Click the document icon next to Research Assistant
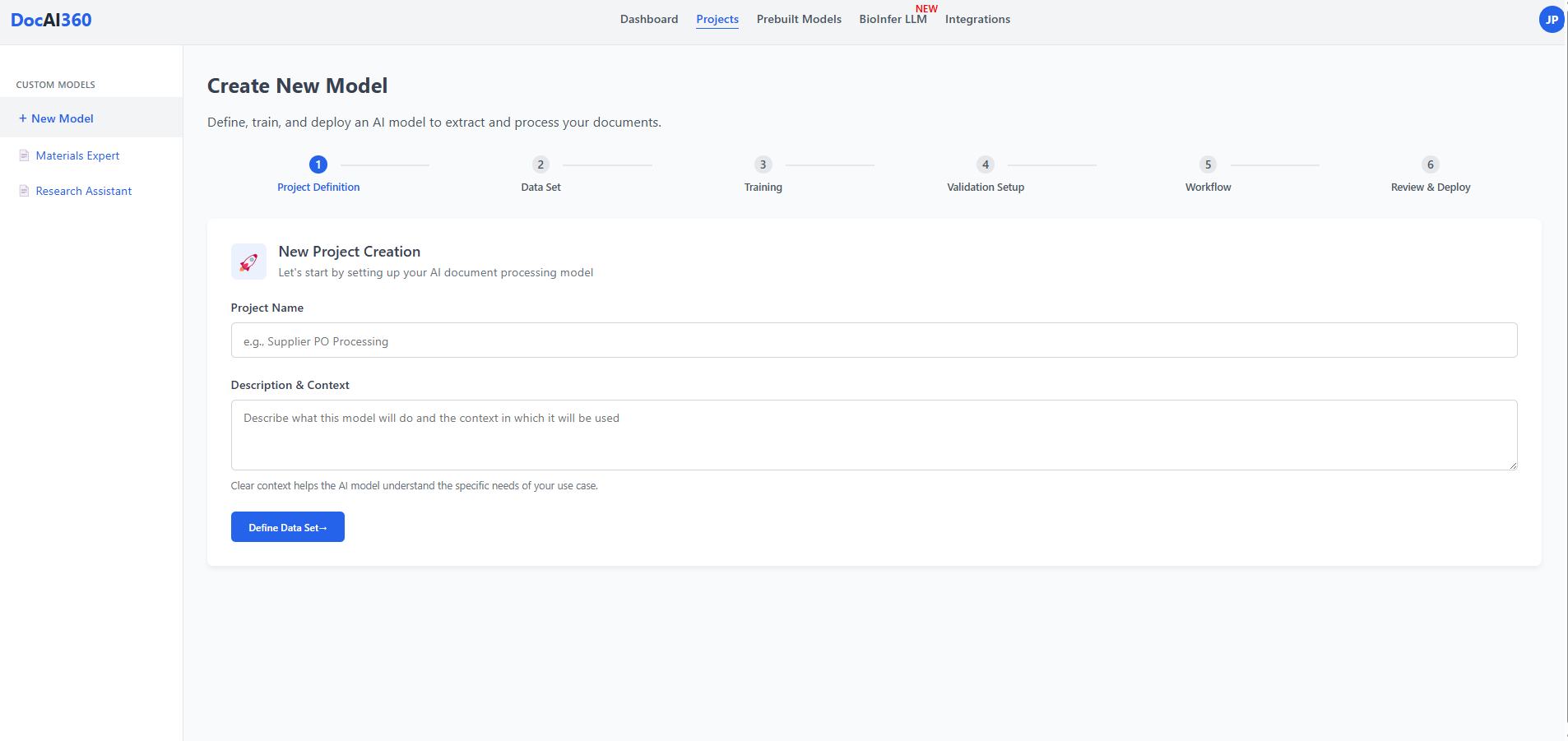The height and width of the screenshot is (741, 1568). (22, 190)
